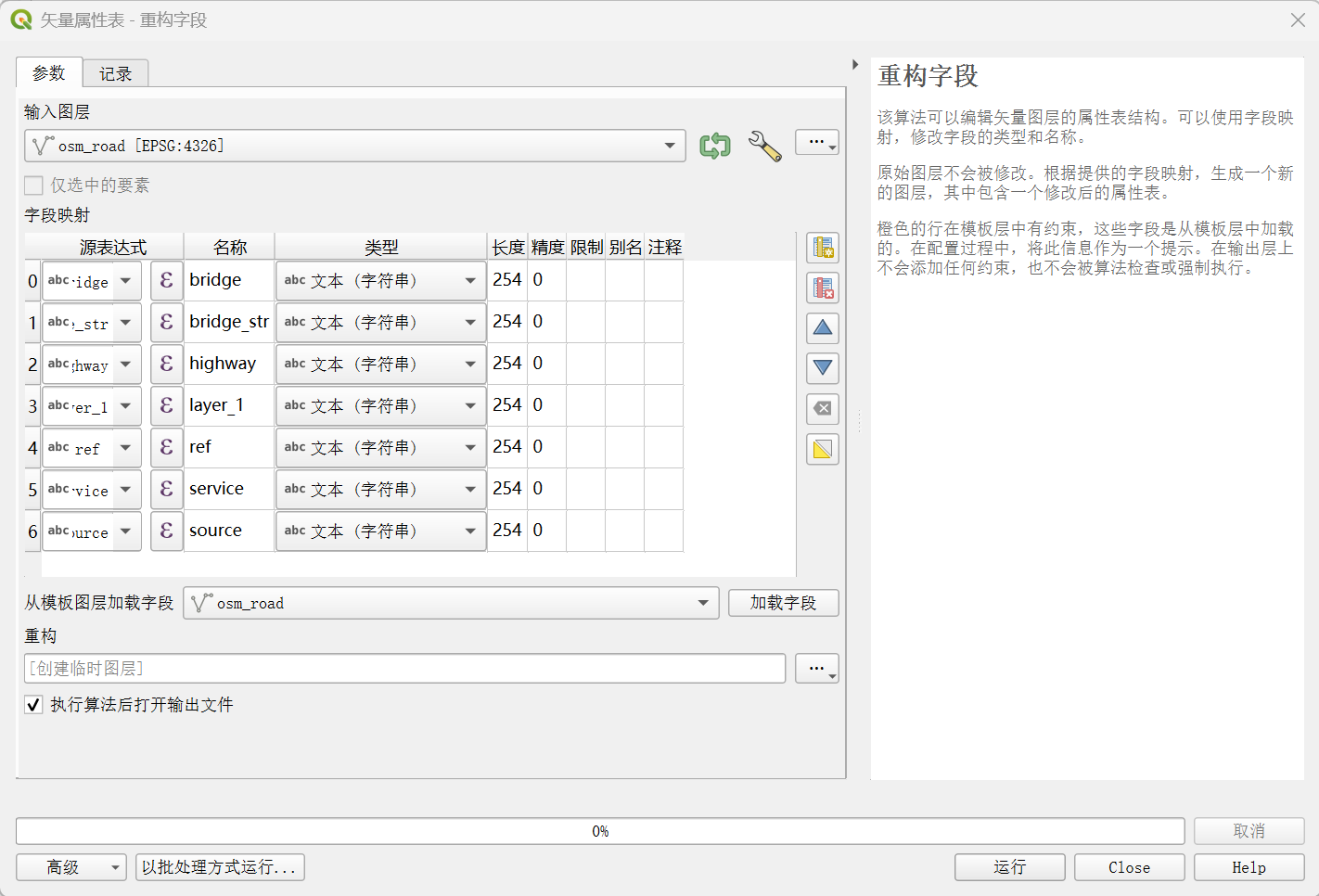The image size is (1319, 896).
Task: Click the 0% progress bar
Action: 600,831
